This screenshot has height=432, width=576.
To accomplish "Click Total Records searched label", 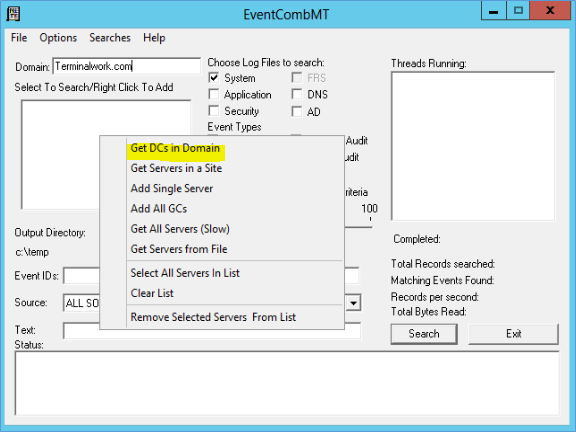I will pyautogui.click(x=443, y=264).
